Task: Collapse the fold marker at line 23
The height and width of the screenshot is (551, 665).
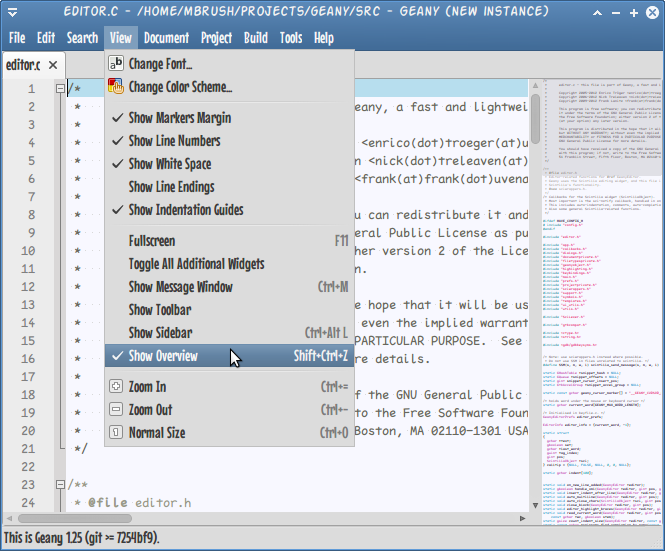Action: click(x=60, y=484)
